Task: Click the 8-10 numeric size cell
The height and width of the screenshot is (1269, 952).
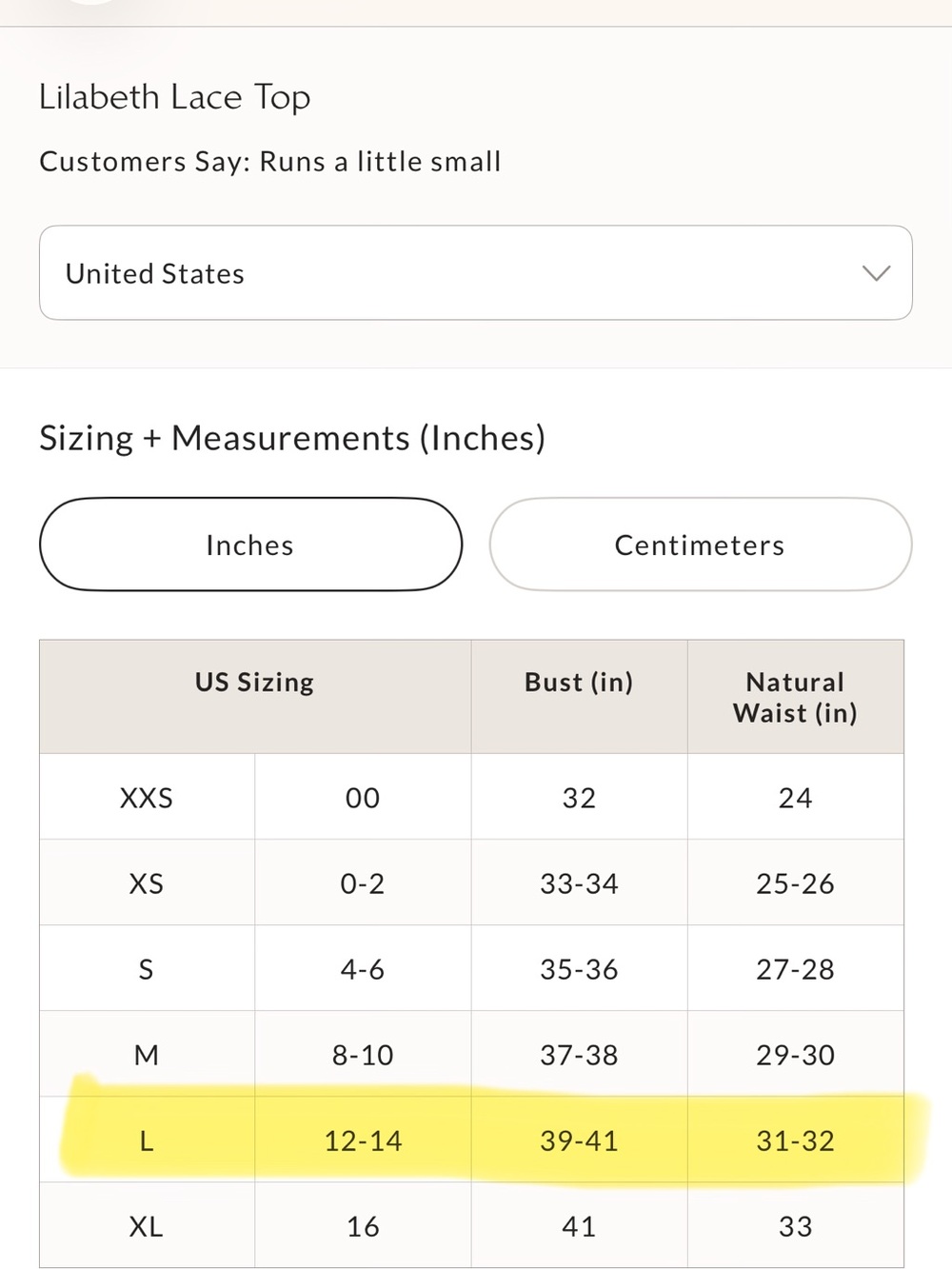Action: click(x=363, y=1054)
